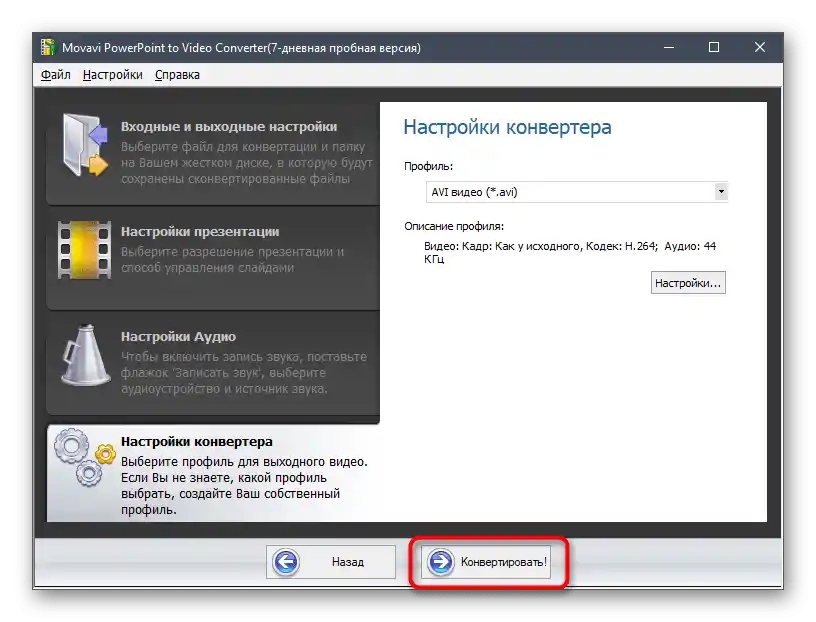
Task: Click the blue back arrow icon
Action: pyautogui.click(x=286, y=562)
